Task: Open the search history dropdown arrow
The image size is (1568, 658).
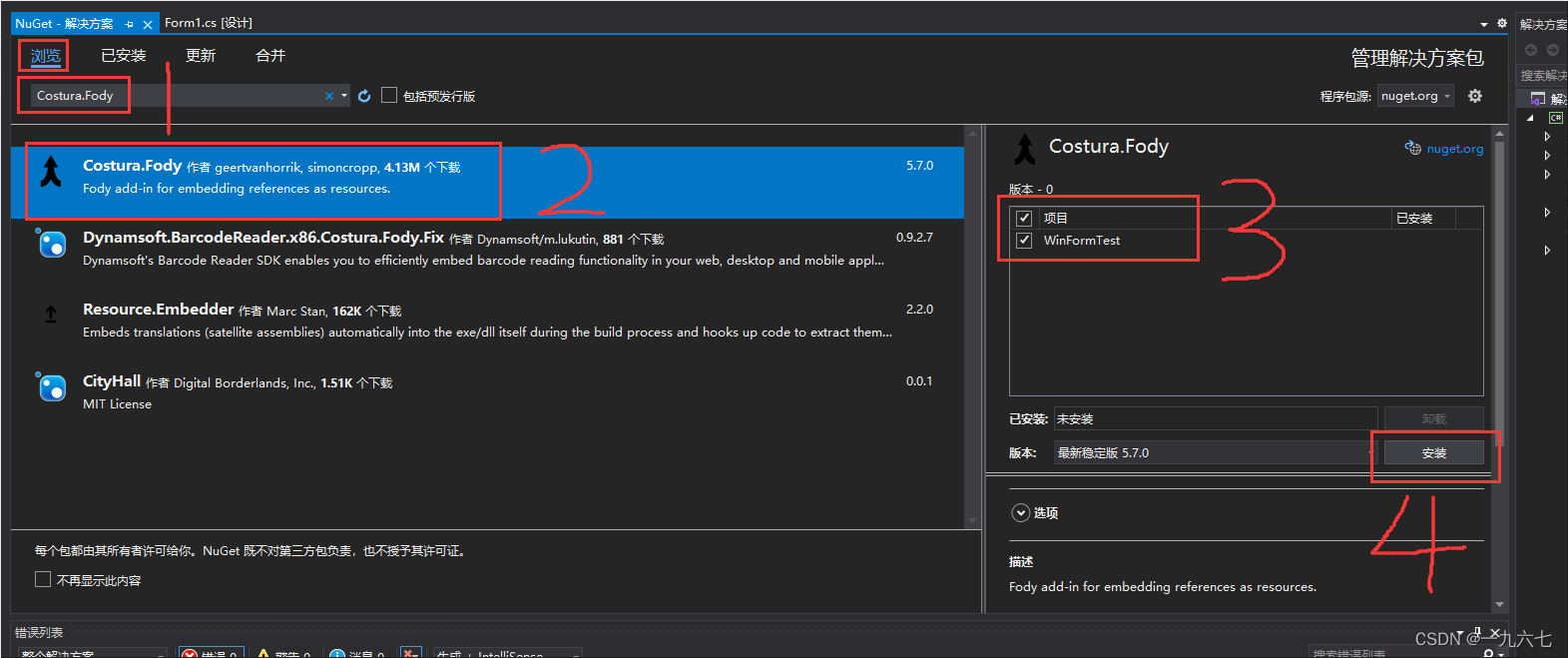Action: [x=344, y=96]
